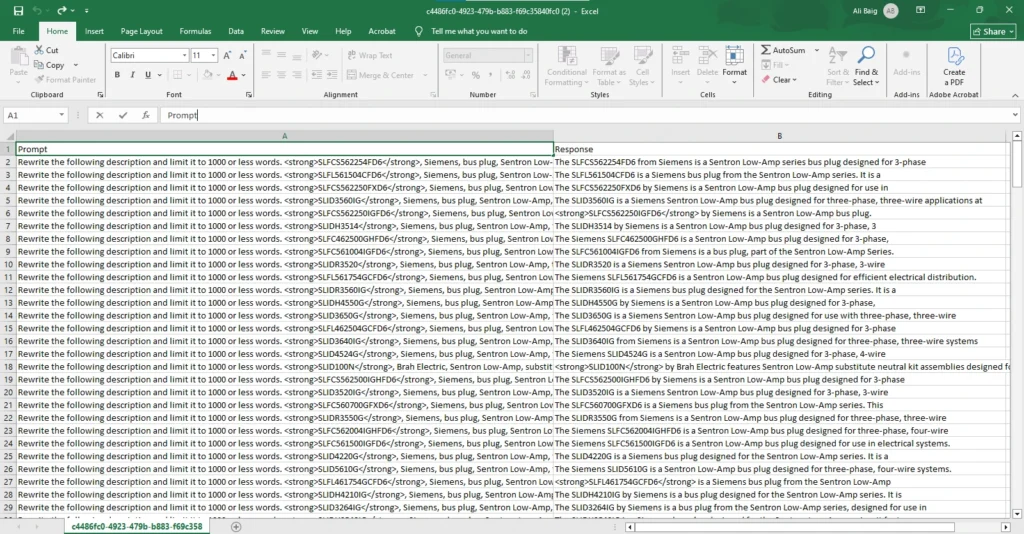Viewport: 1024px width, 534px height.
Task: Select column A header
Action: click(284, 136)
